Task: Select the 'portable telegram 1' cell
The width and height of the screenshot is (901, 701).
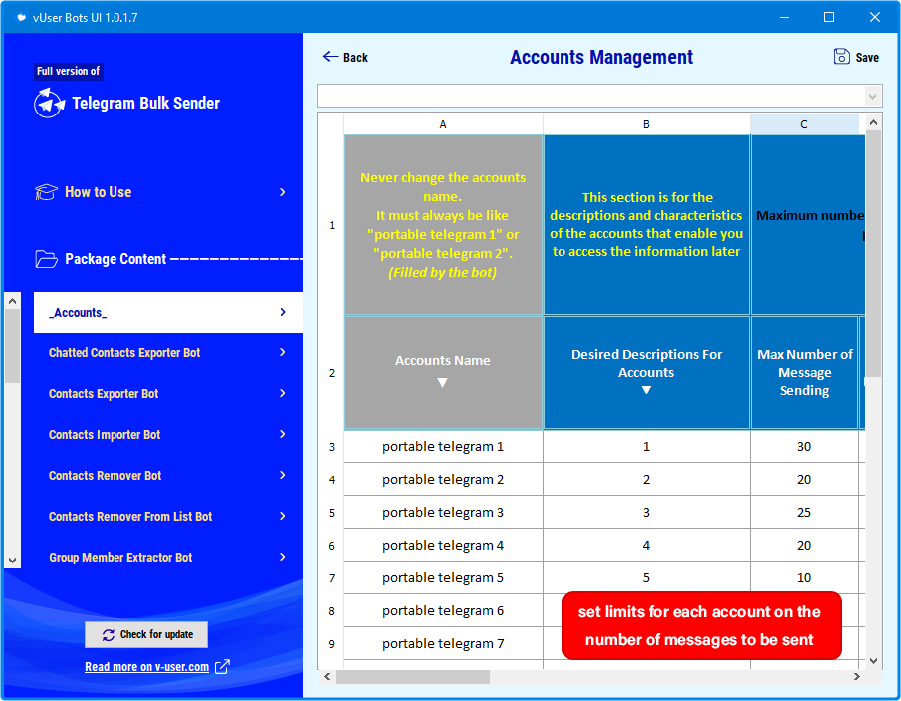Action: click(x=443, y=446)
